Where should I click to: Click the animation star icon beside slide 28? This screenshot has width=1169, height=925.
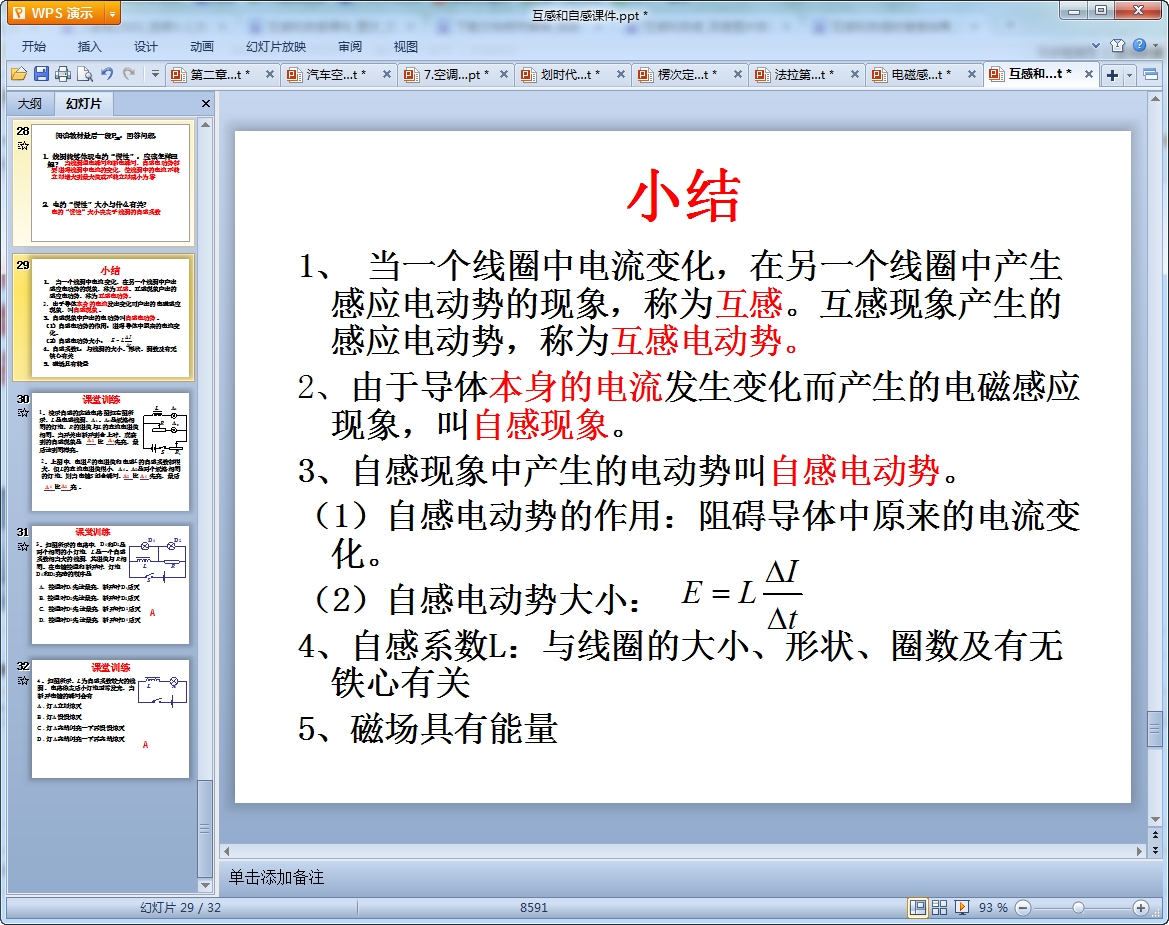(x=23, y=145)
